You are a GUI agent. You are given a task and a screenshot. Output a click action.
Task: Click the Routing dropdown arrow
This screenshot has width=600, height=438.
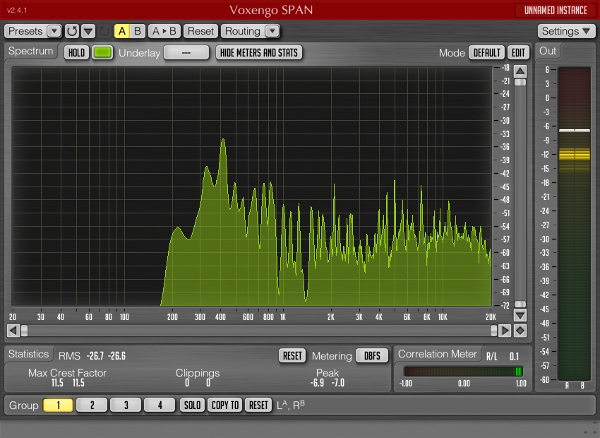point(272,31)
